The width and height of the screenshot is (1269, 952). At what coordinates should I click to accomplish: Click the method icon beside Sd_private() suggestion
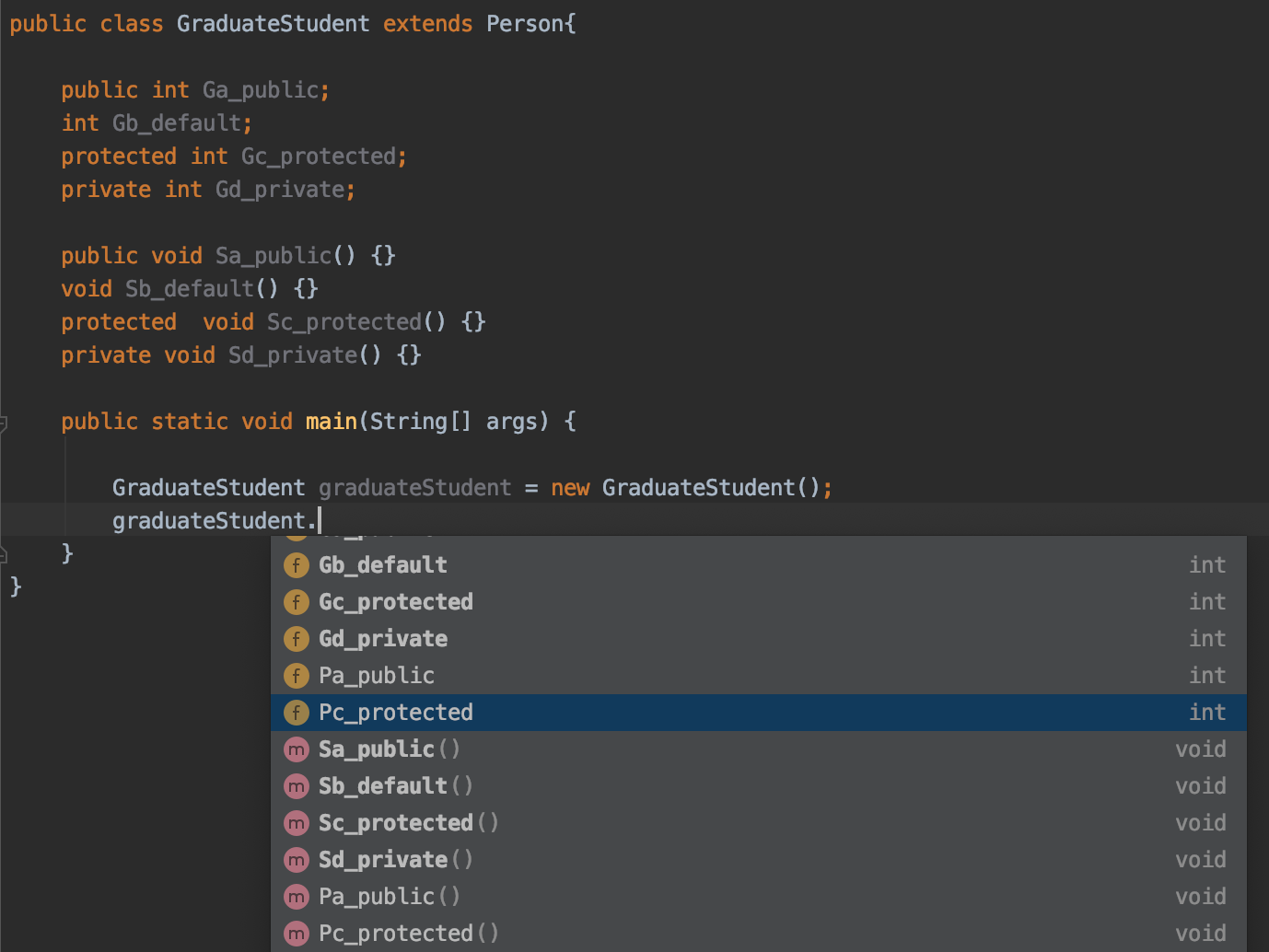point(296,860)
